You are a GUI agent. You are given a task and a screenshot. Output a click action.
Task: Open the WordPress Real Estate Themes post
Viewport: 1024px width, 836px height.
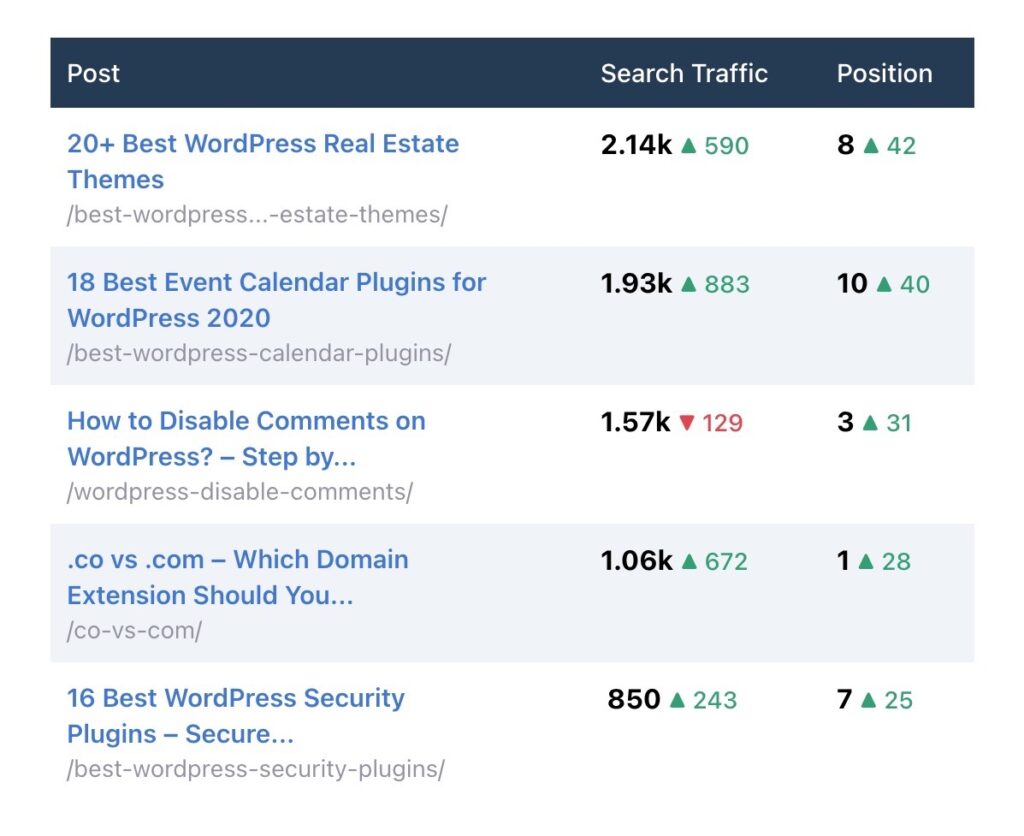click(263, 161)
